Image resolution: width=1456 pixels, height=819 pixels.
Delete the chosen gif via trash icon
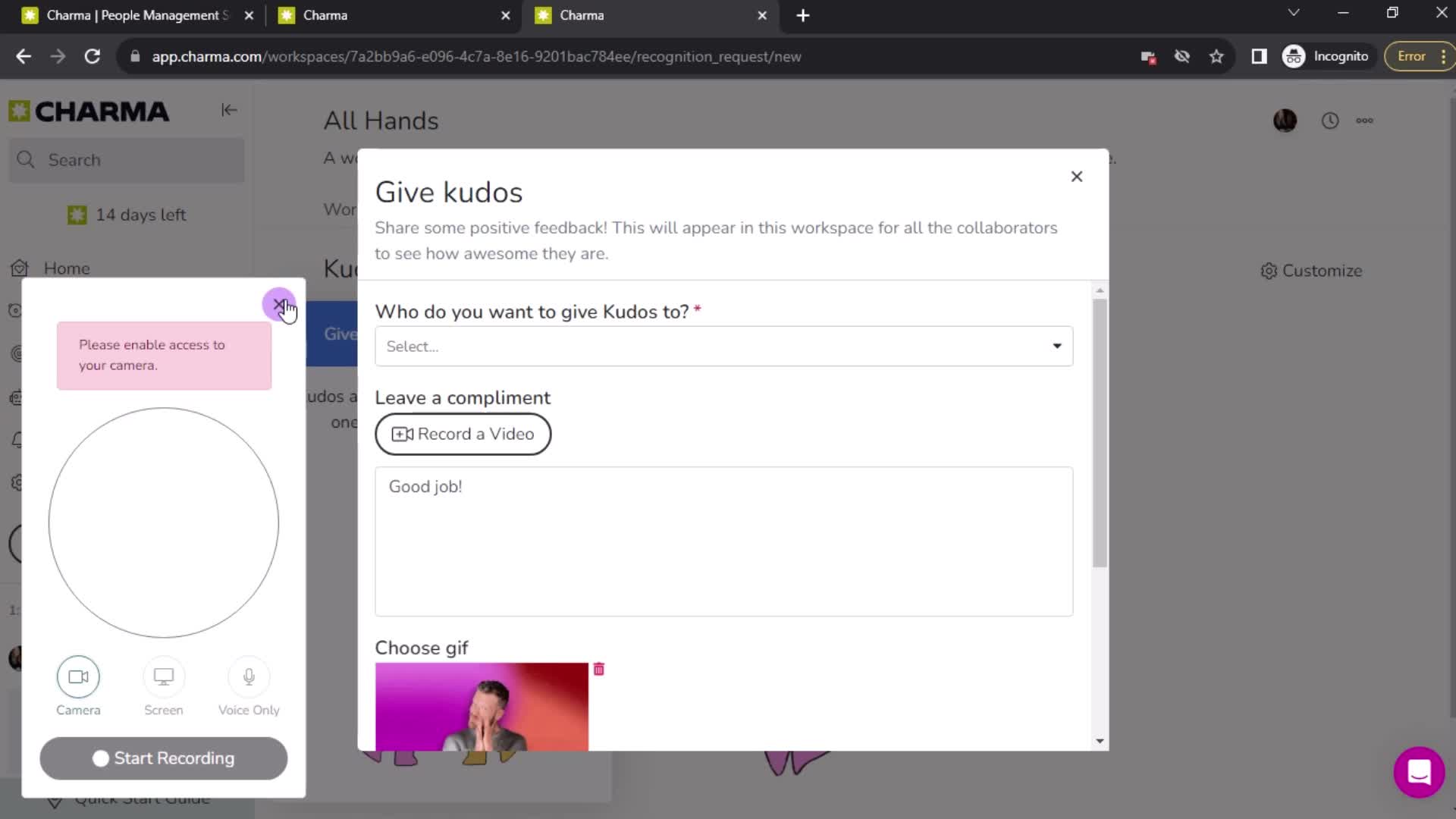(x=599, y=669)
